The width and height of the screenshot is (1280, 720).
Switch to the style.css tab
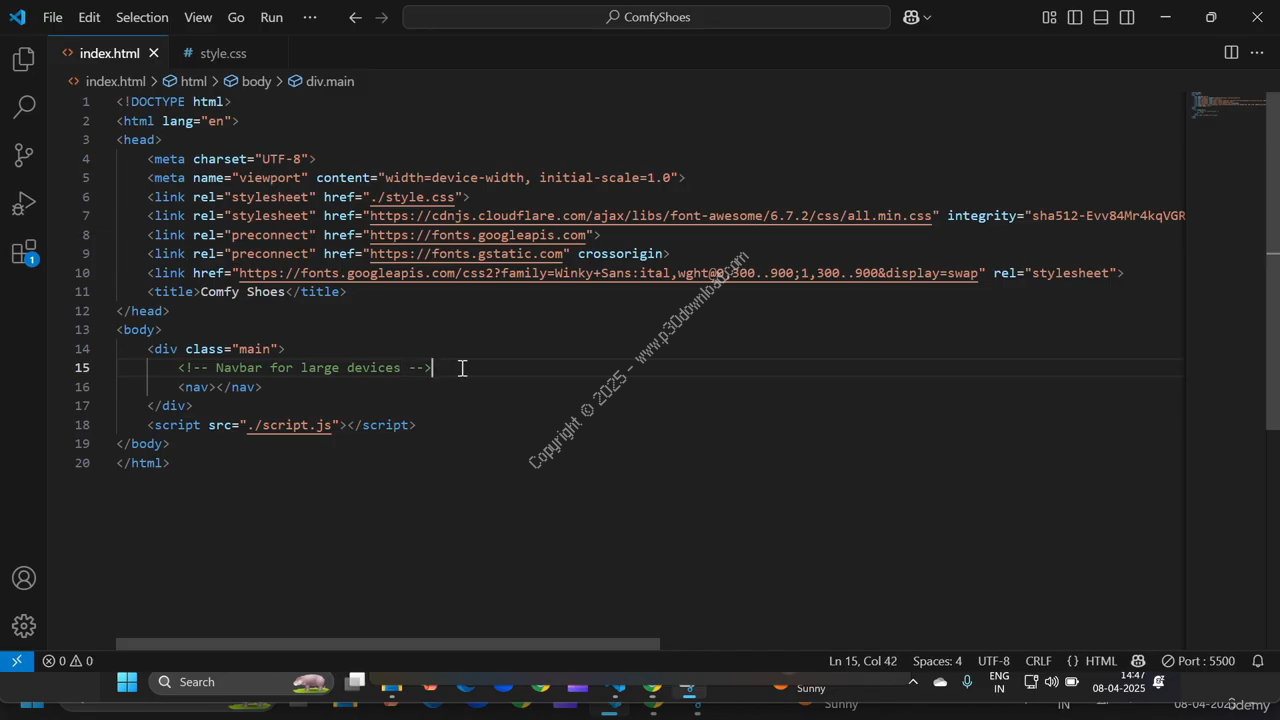coord(222,53)
